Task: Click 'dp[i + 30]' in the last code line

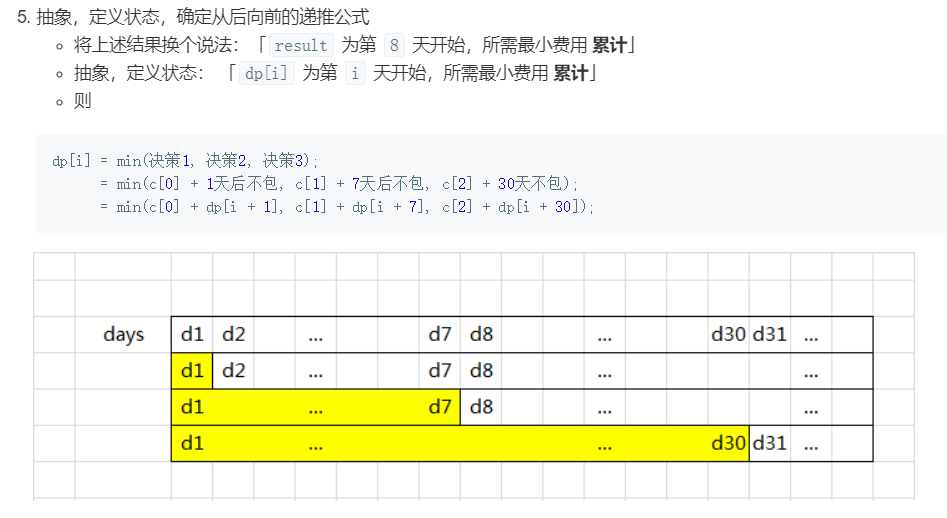Action: point(539,206)
